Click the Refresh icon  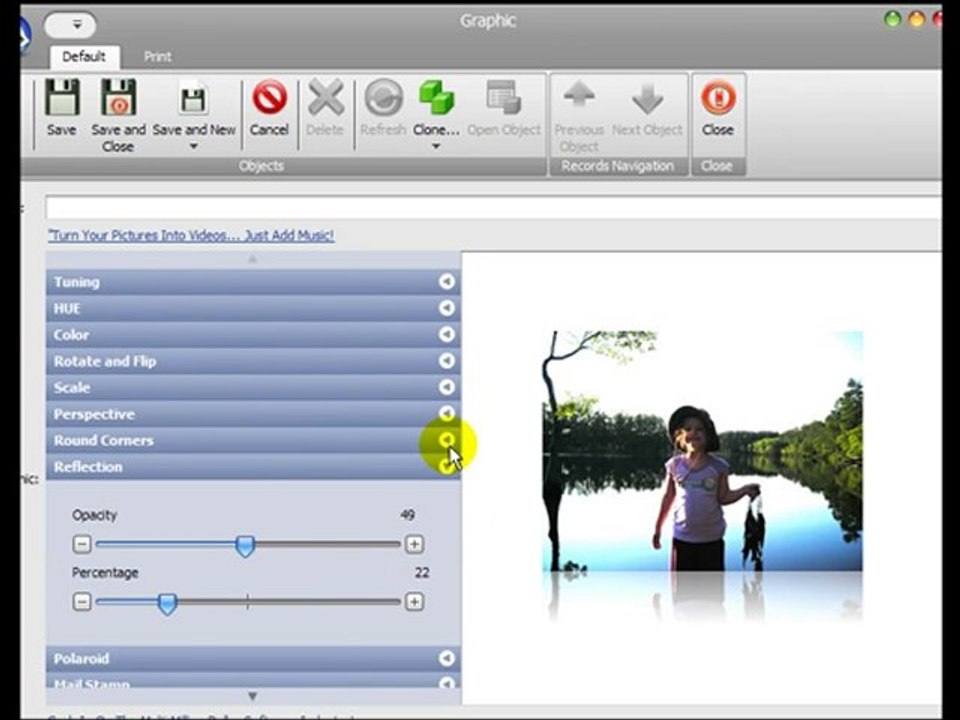(x=383, y=98)
